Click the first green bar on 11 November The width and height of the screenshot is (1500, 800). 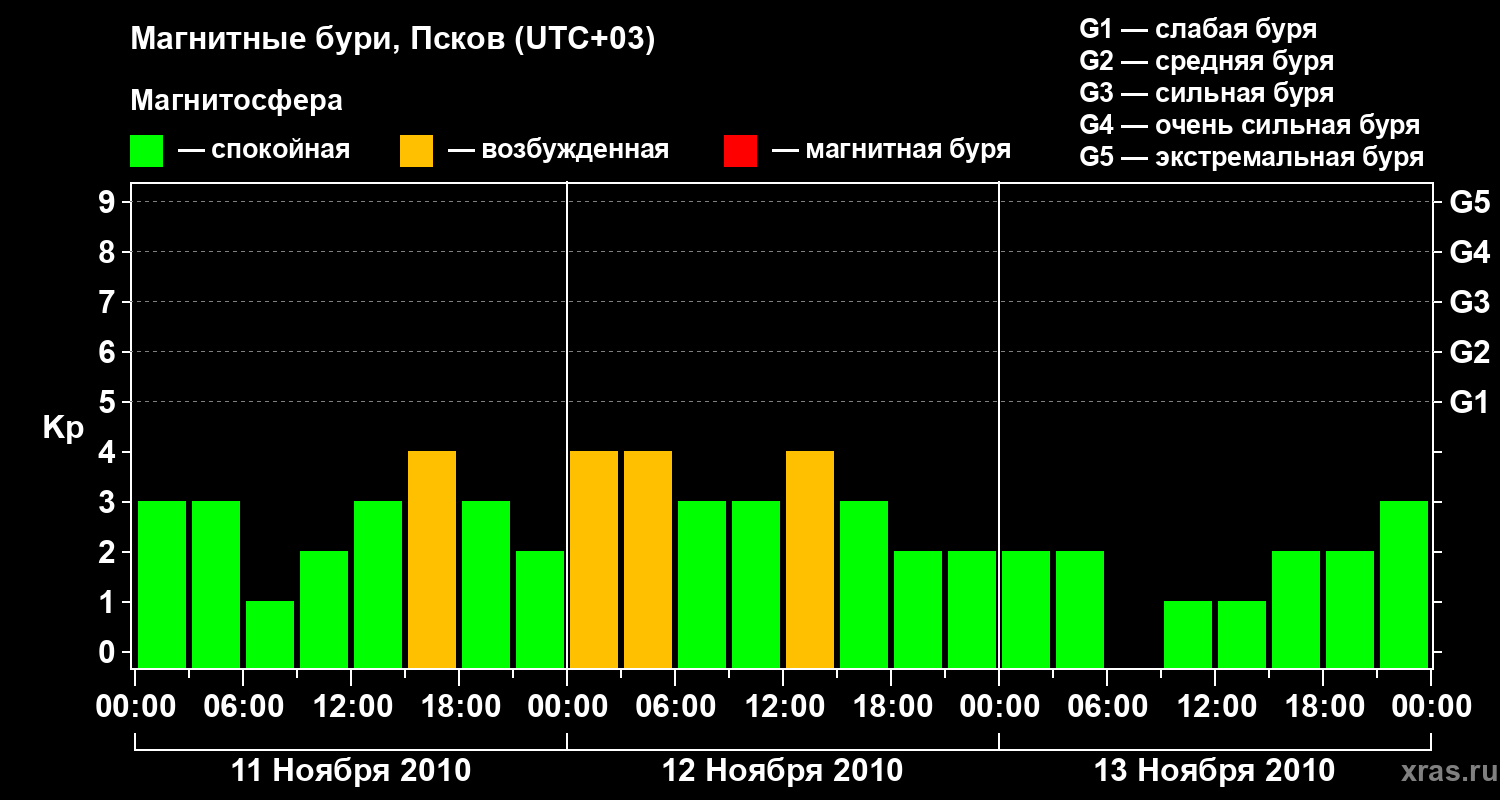pos(162,584)
